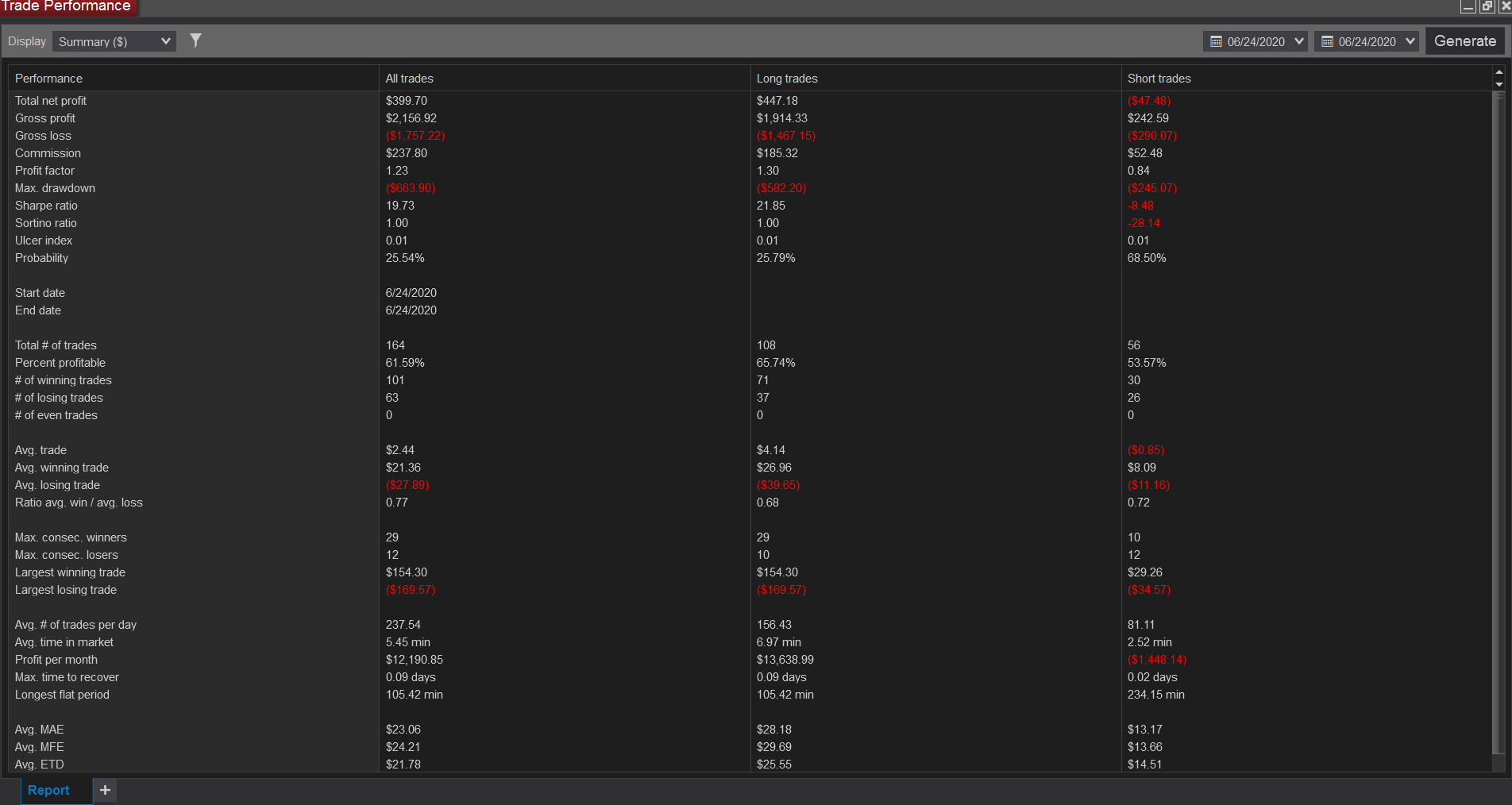Select the Avg. ETD row label
This screenshot has width=1512, height=805.
tap(40, 765)
